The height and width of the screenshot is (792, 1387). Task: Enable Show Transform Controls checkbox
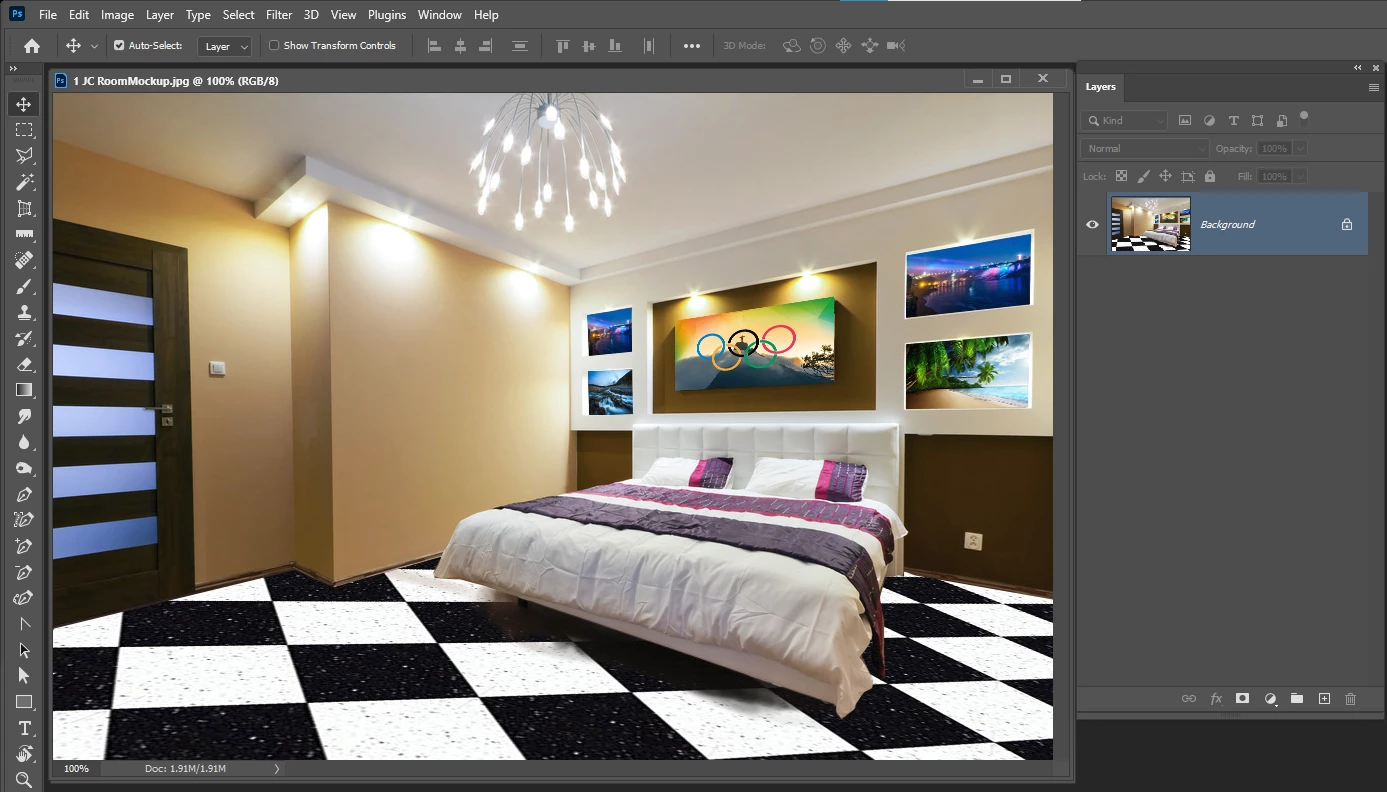[274, 46]
